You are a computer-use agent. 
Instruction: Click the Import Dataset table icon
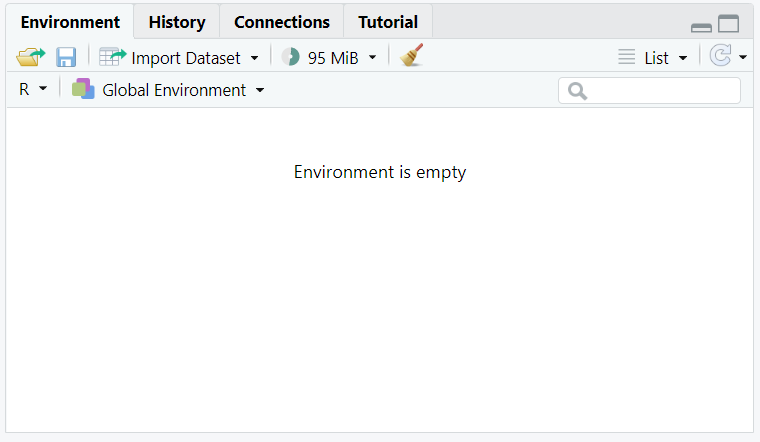112,57
